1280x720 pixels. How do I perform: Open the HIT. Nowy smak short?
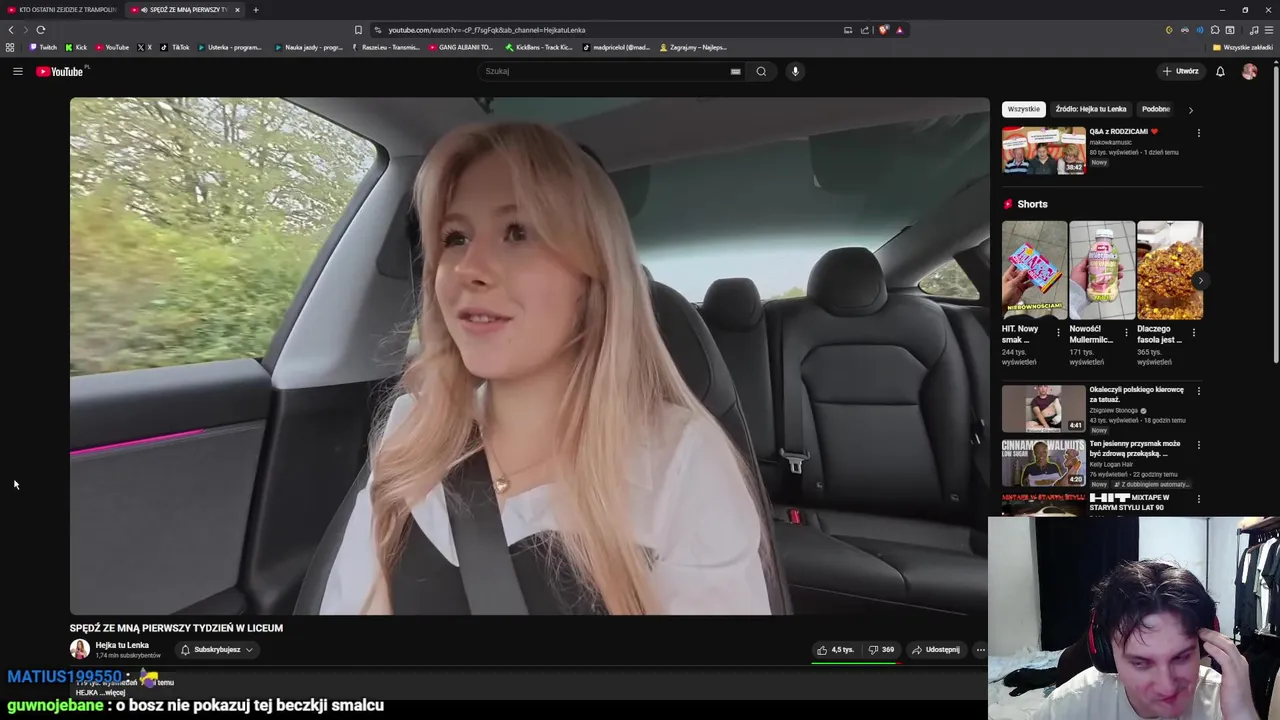(x=1034, y=270)
